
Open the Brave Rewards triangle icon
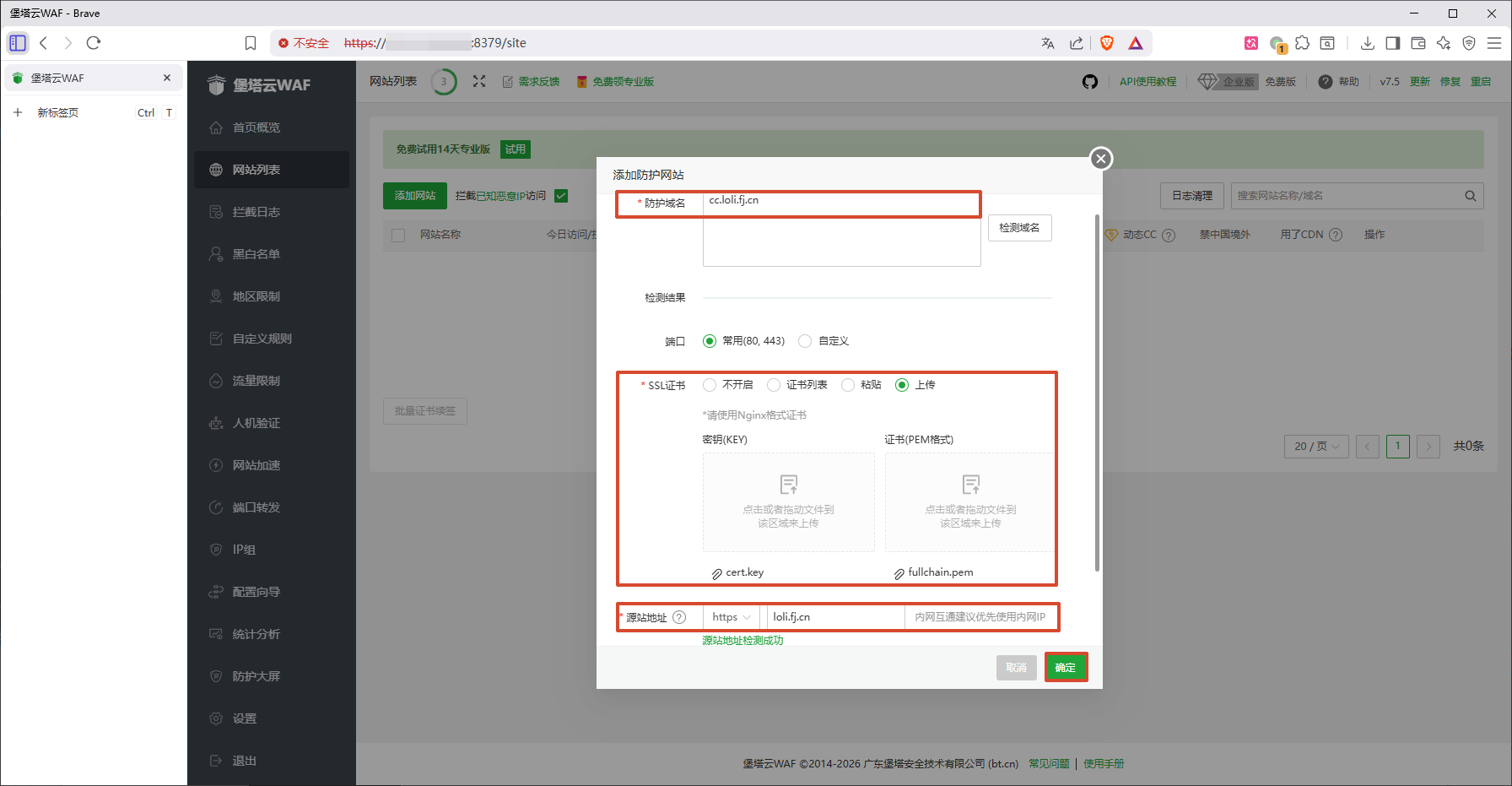(1136, 43)
